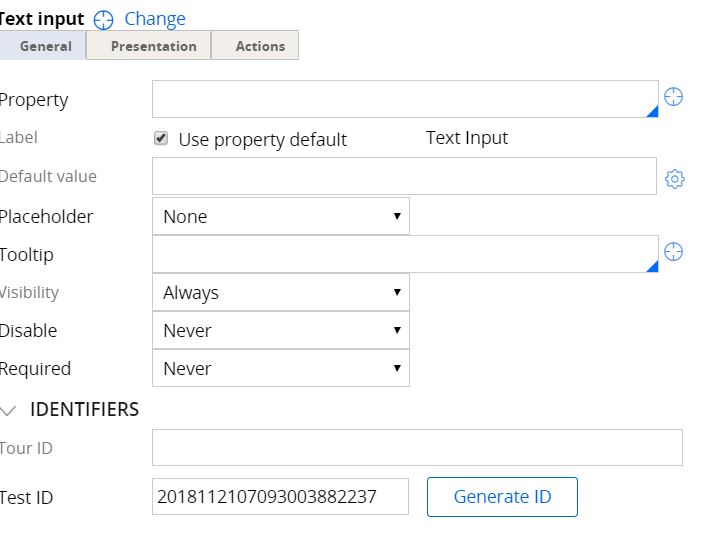709x554 pixels.
Task: Focus the Default value text field
Action: 404,176
